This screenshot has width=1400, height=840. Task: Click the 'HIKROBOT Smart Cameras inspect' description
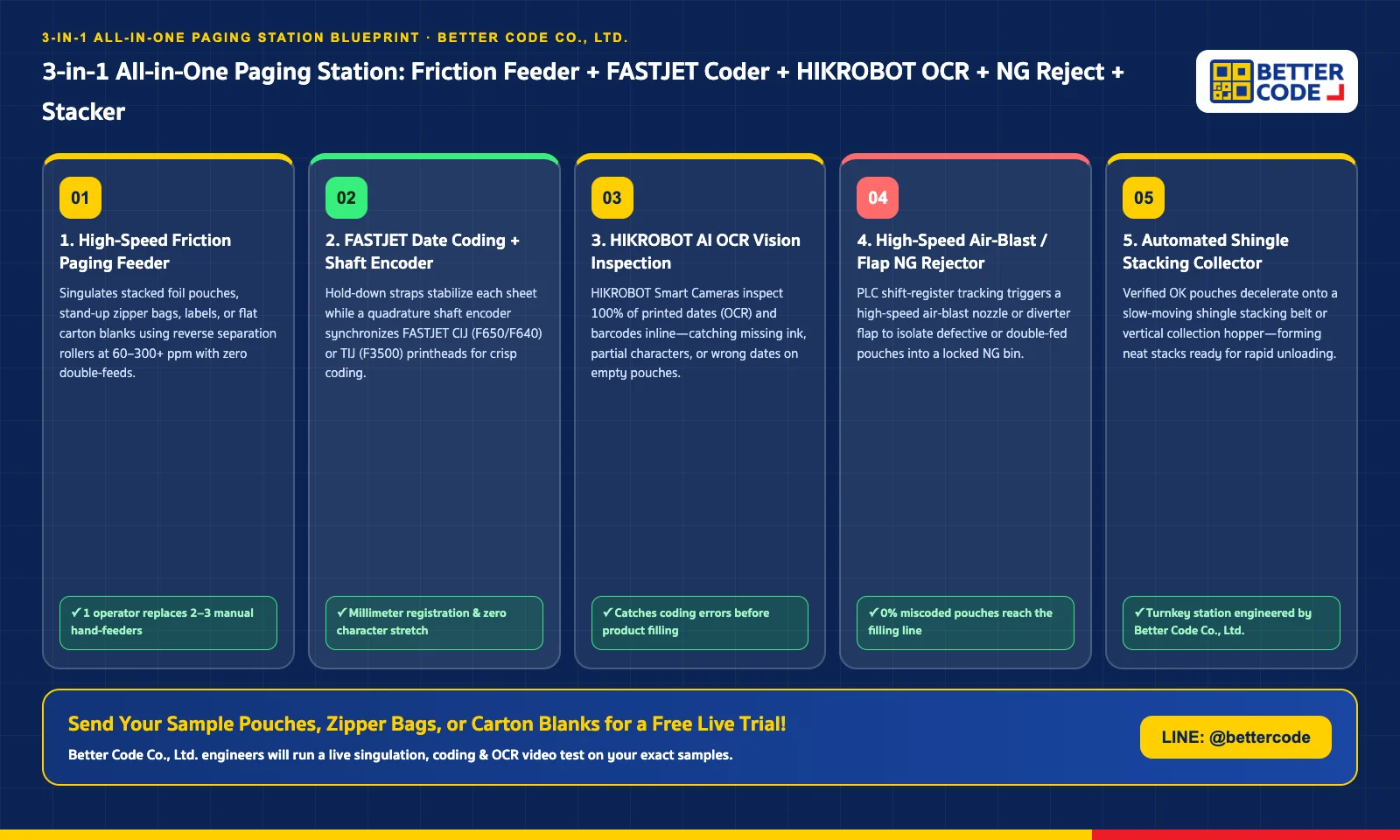tap(699, 333)
